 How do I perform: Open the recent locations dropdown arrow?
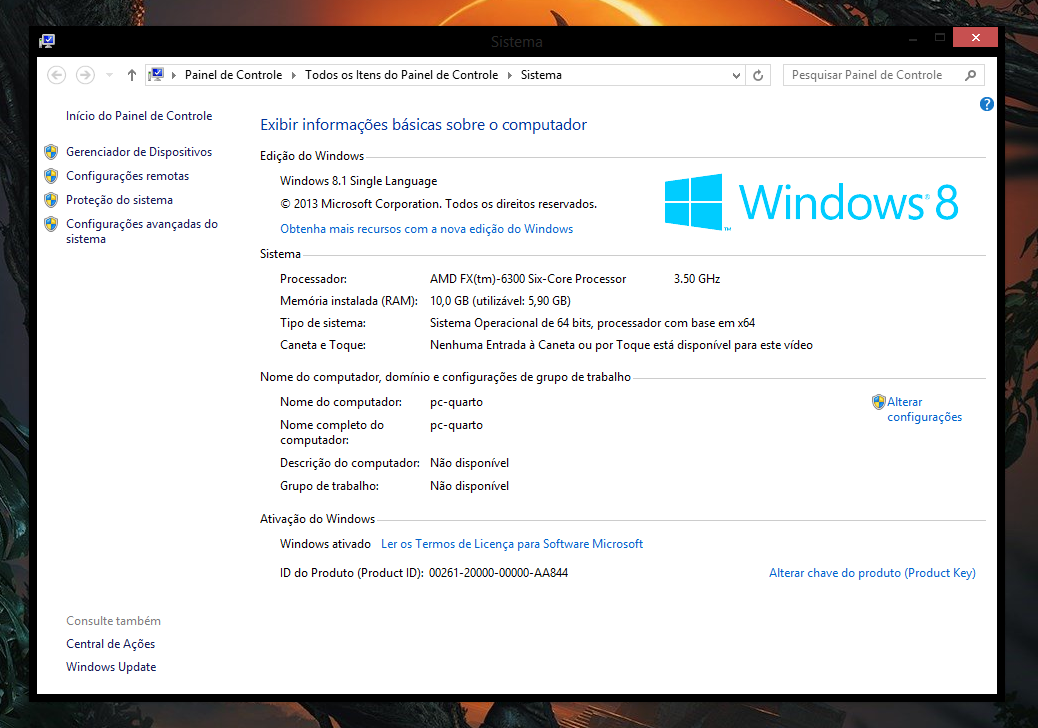[x=109, y=75]
